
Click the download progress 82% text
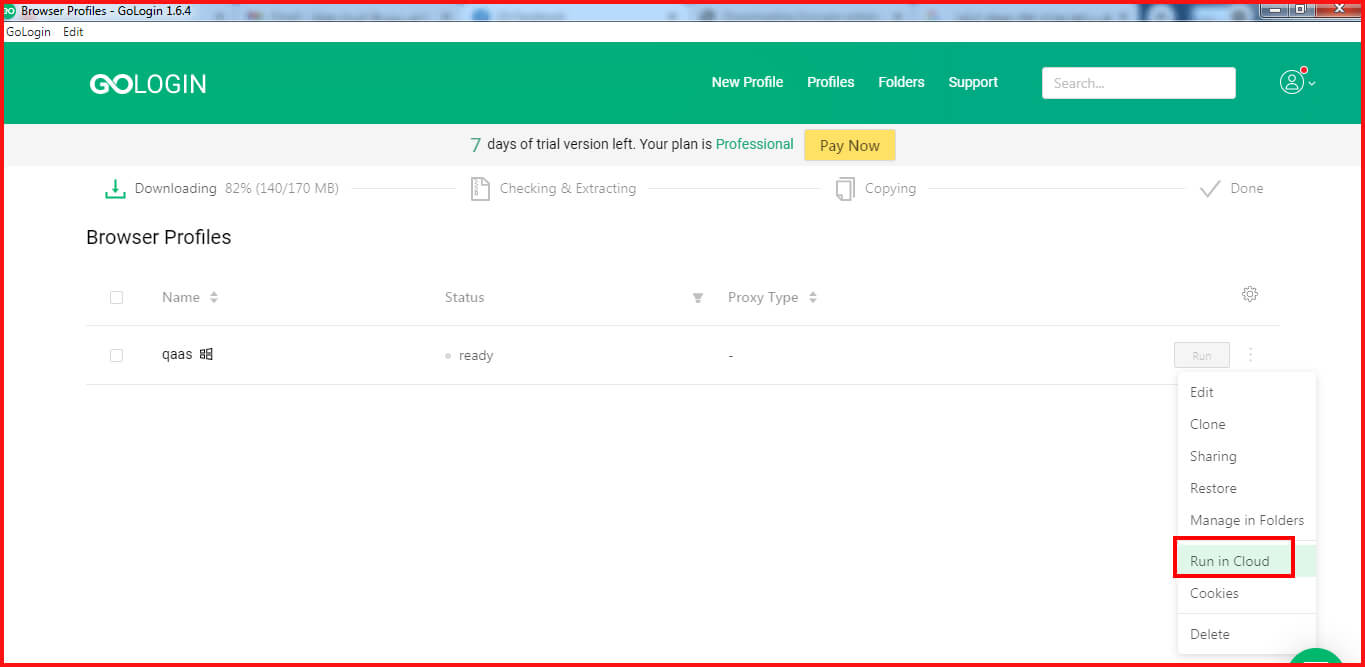click(282, 188)
